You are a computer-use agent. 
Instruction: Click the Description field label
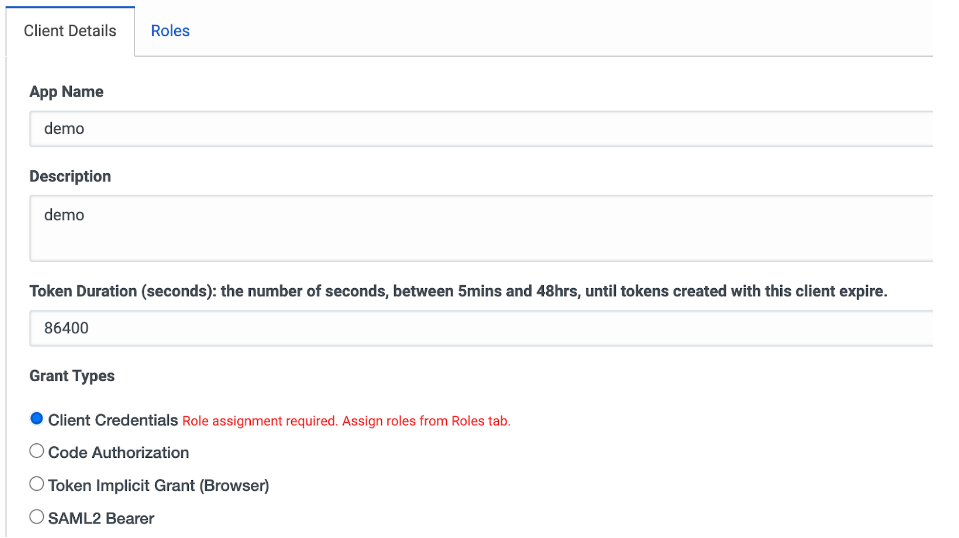coord(70,177)
